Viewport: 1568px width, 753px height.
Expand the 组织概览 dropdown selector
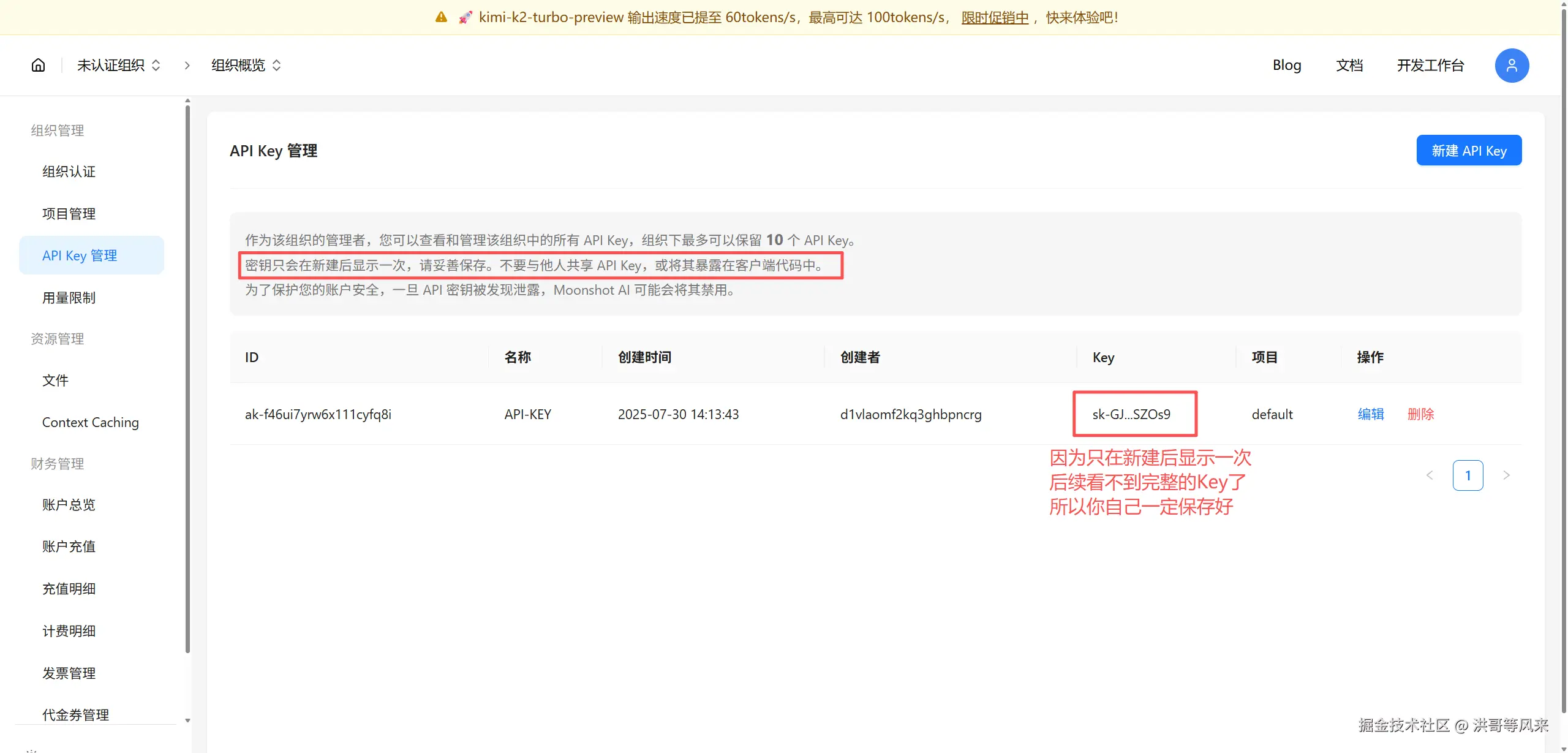pos(246,66)
